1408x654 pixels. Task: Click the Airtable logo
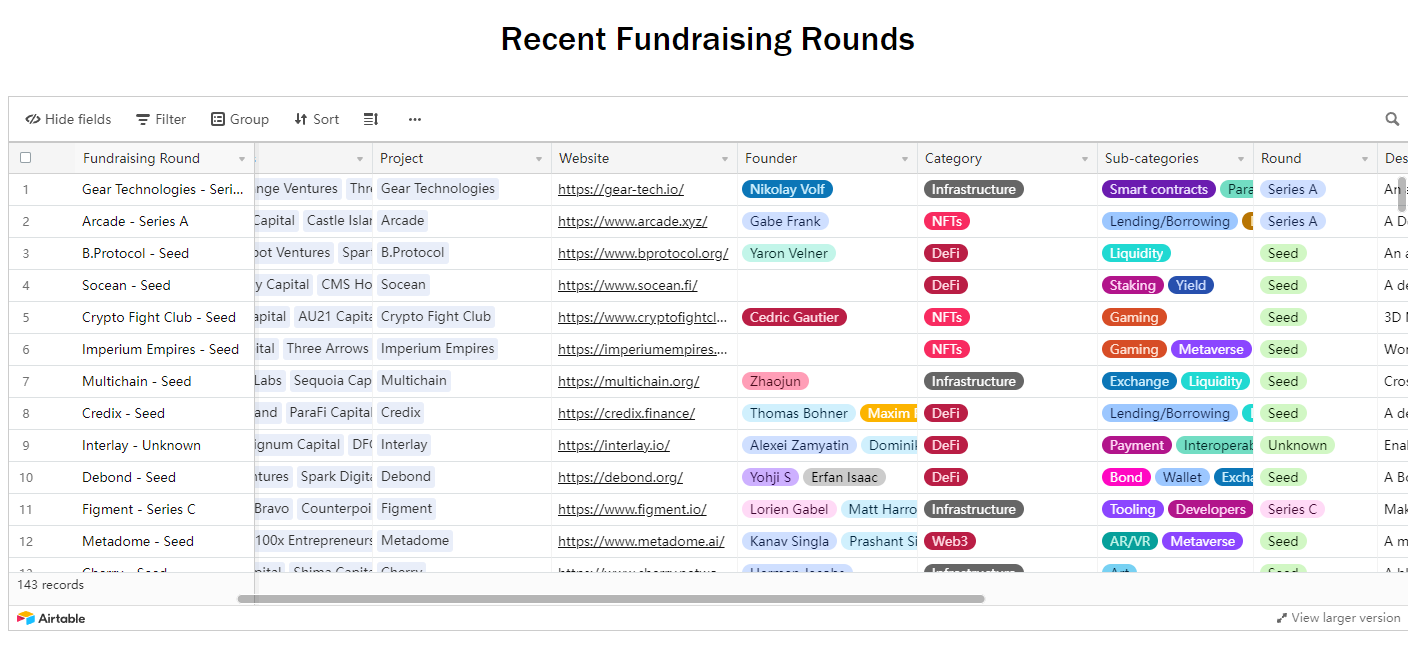point(51,618)
